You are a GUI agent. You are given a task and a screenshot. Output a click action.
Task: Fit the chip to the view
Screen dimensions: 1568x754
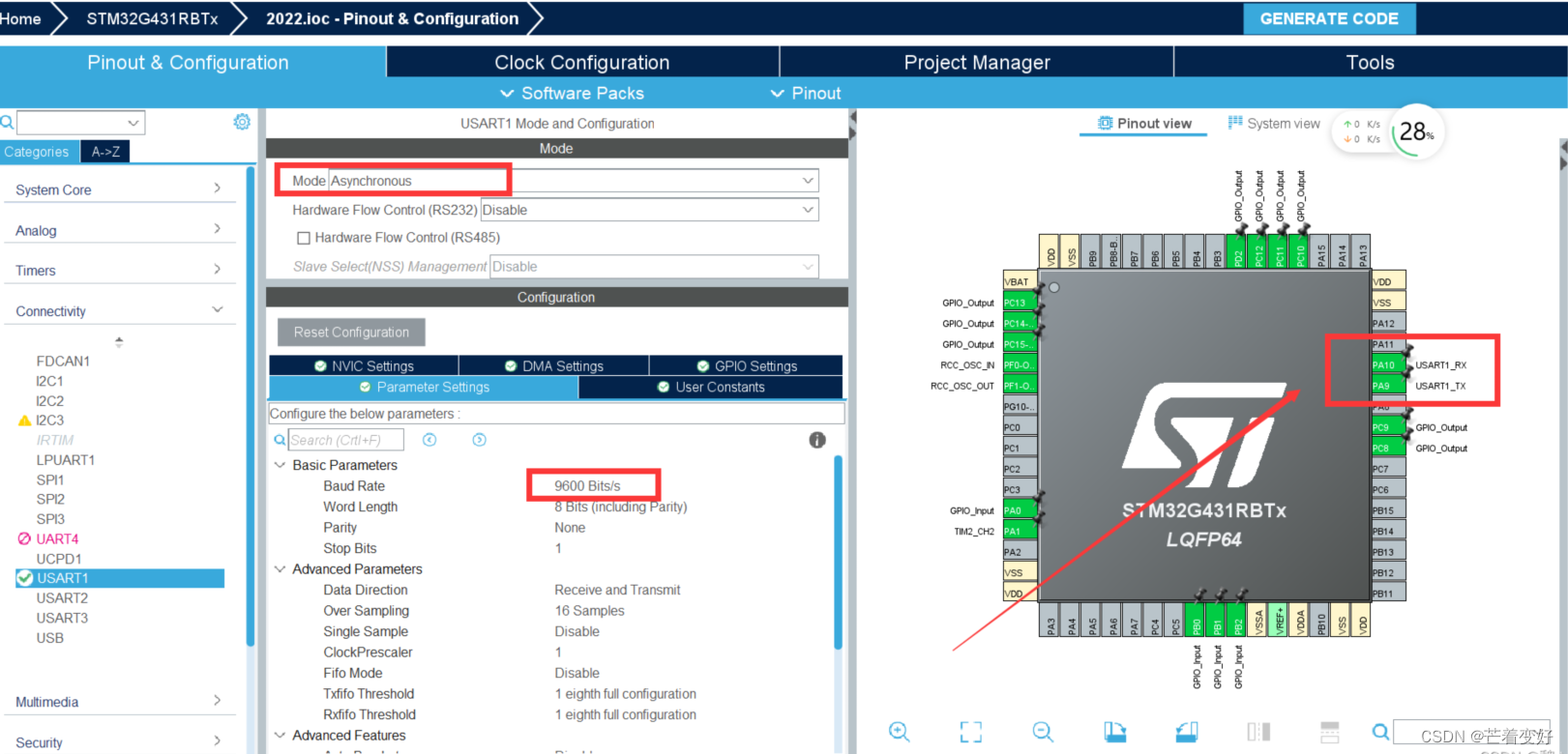(x=971, y=732)
